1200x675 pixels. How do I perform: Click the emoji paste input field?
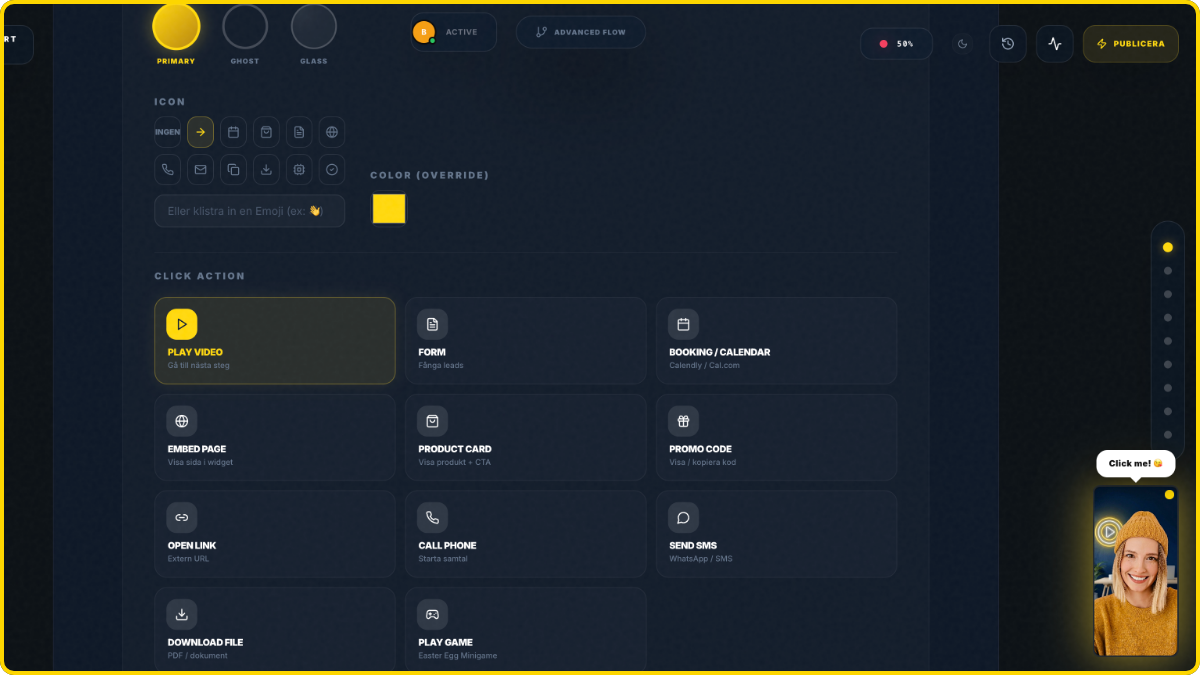point(249,211)
